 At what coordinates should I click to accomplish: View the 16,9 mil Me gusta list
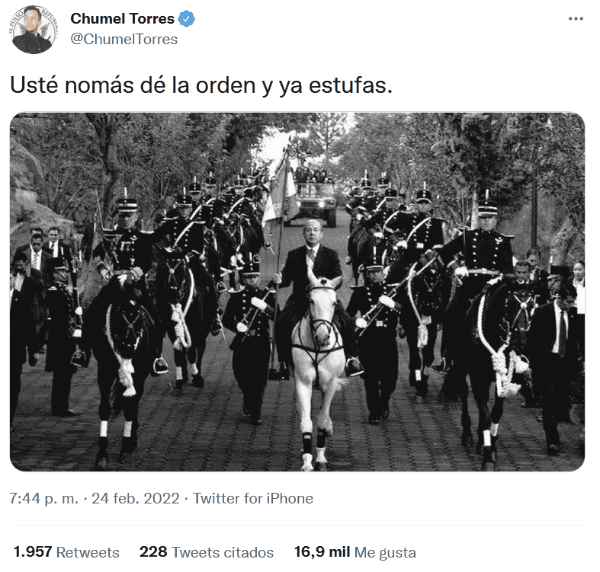click(355, 552)
